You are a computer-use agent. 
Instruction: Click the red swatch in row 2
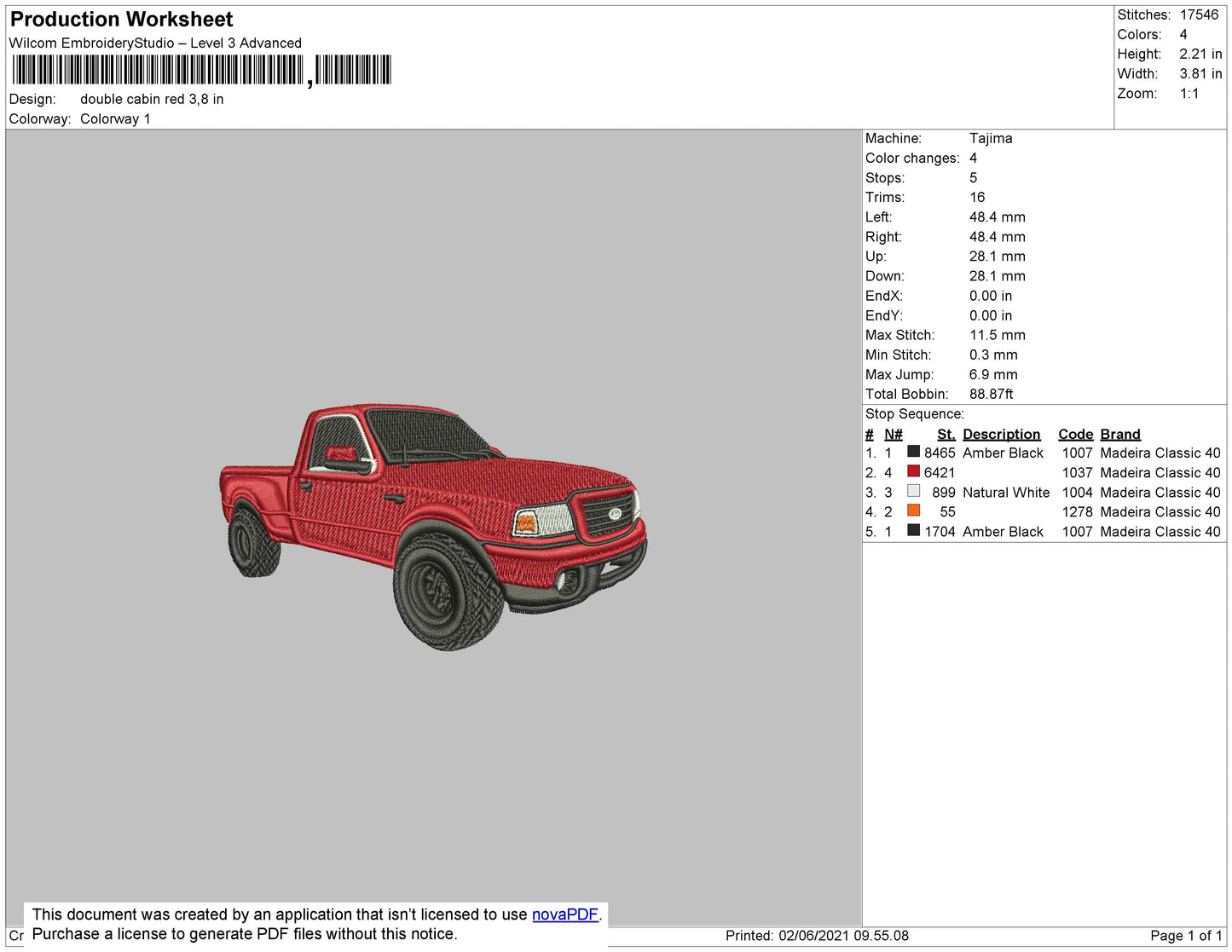(x=913, y=471)
